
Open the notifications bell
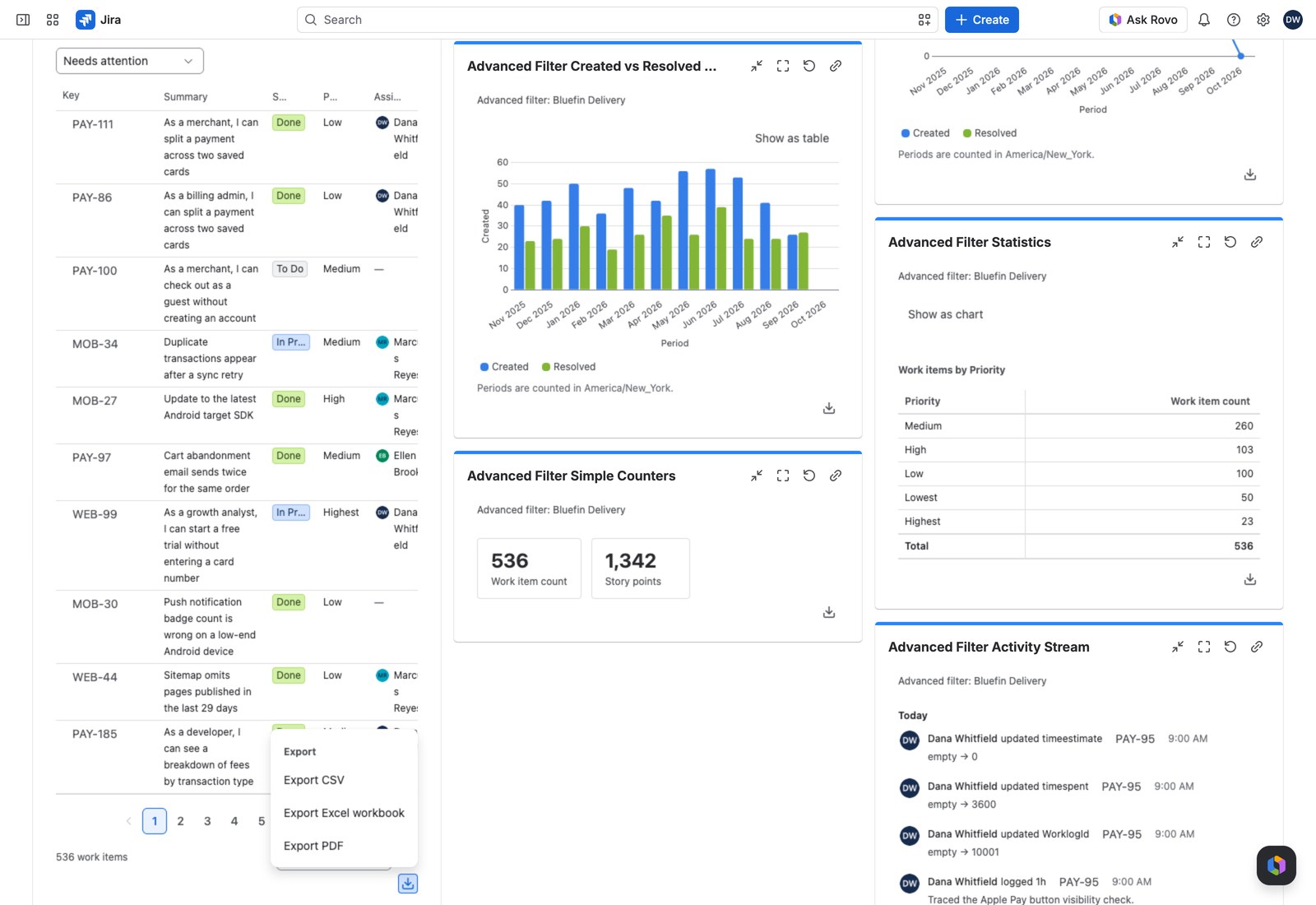point(1204,20)
